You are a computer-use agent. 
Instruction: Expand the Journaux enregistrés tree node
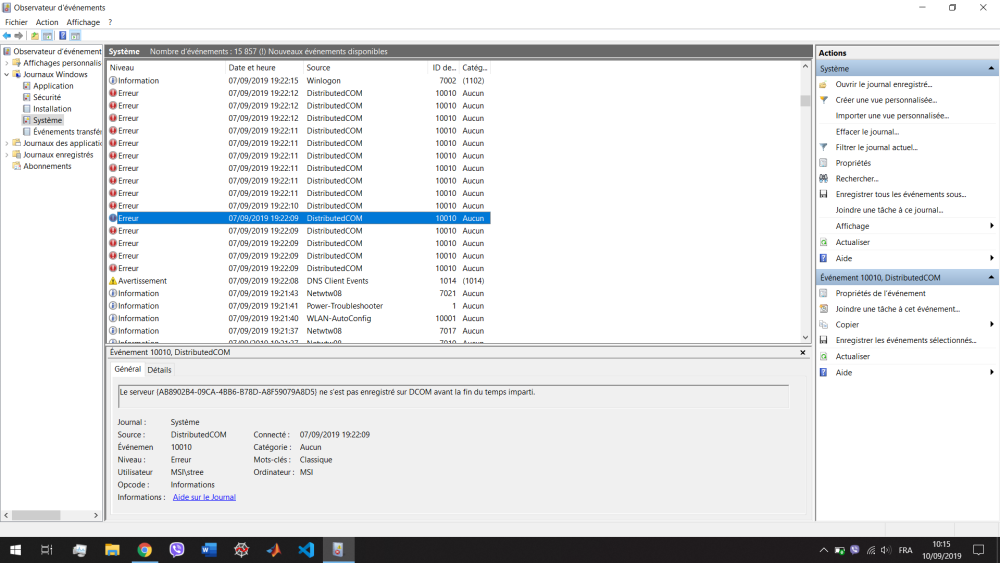7,155
